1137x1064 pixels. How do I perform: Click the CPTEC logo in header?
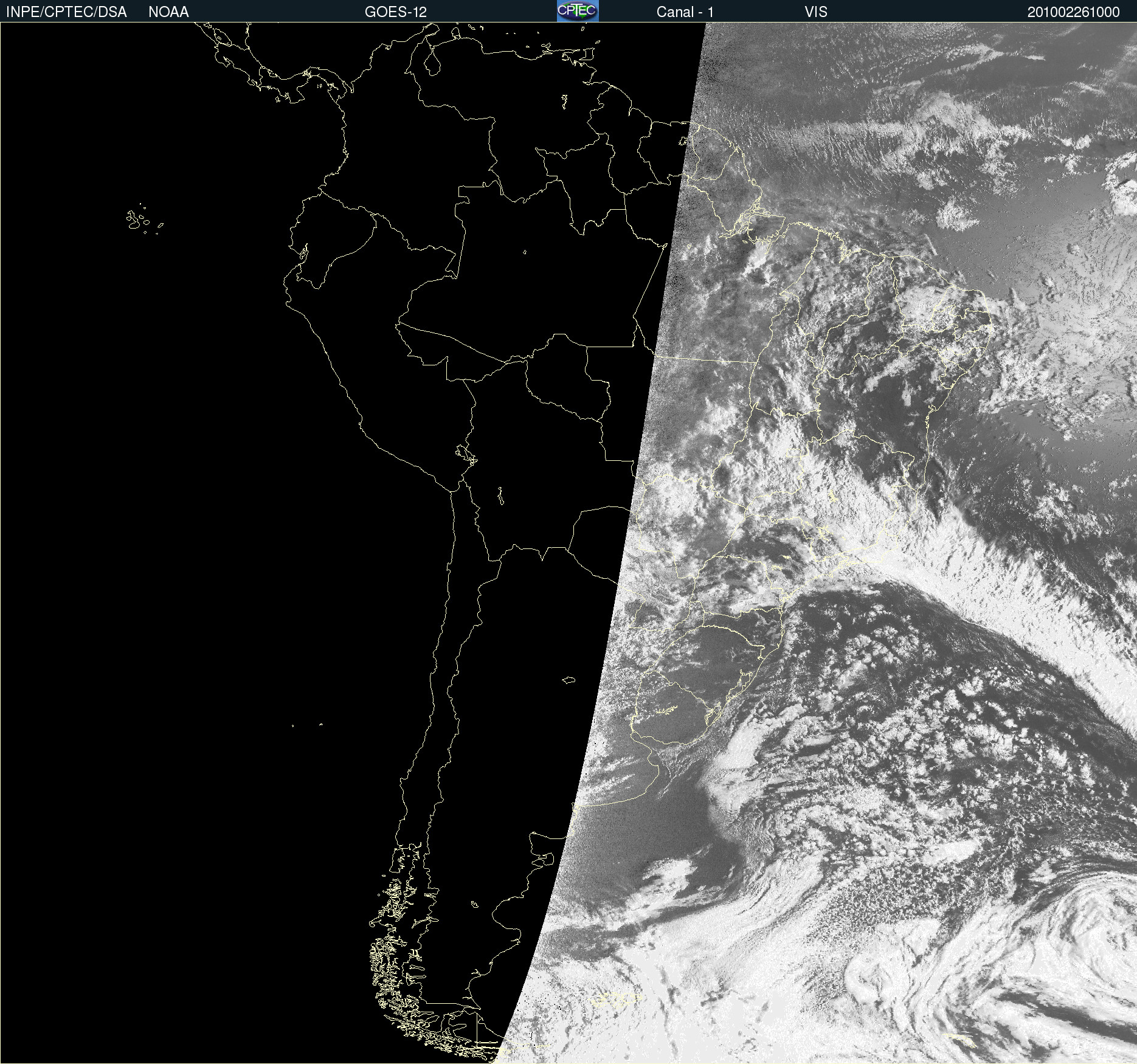[x=578, y=11]
